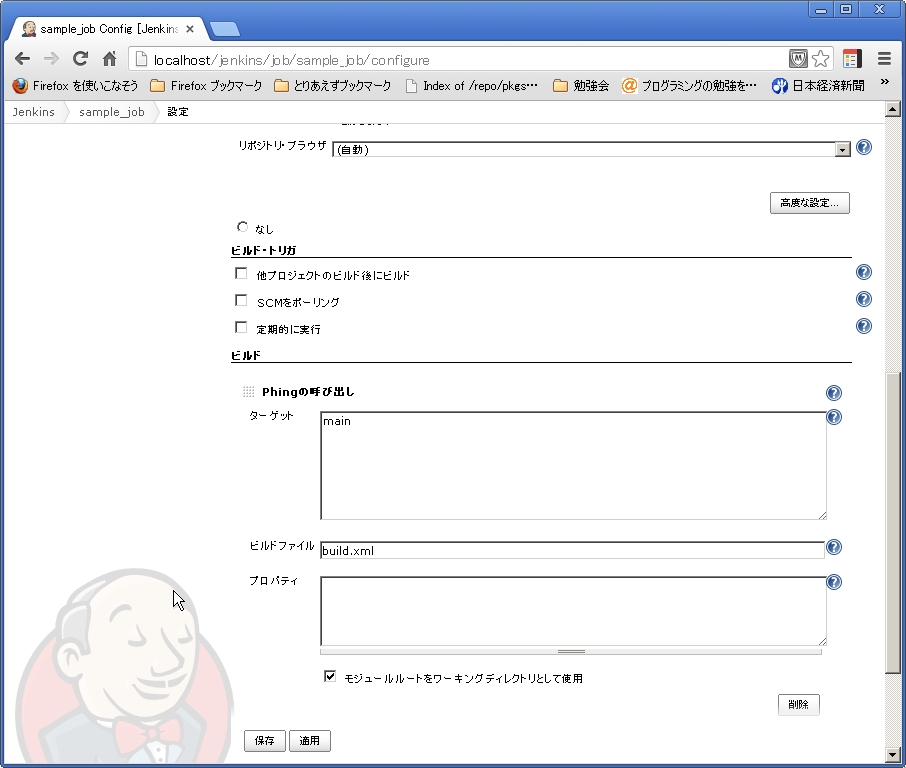The width and height of the screenshot is (906, 768).
Task: Click the 設定 breadcrumb
Action: point(178,112)
